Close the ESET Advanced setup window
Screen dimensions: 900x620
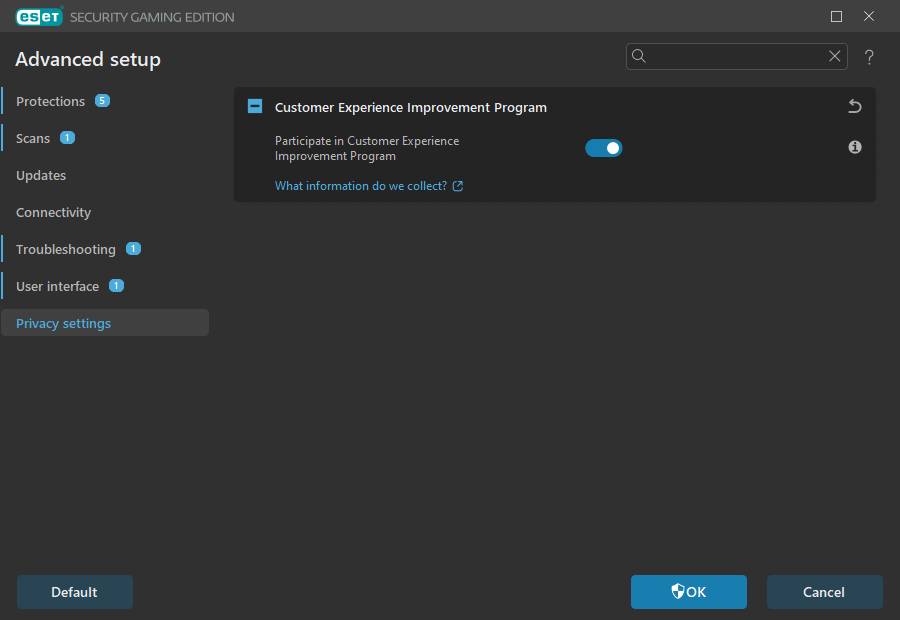[869, 17]
